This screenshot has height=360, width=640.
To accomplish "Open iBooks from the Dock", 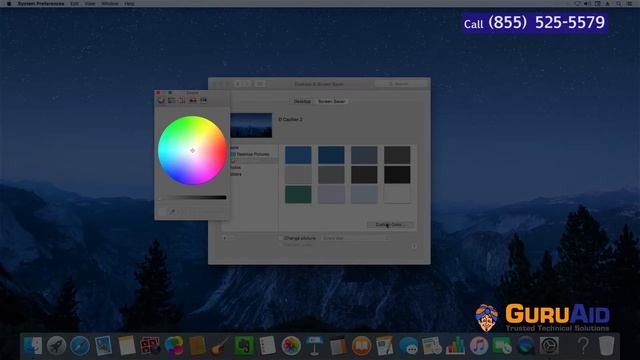I will [x=362, y=346].
